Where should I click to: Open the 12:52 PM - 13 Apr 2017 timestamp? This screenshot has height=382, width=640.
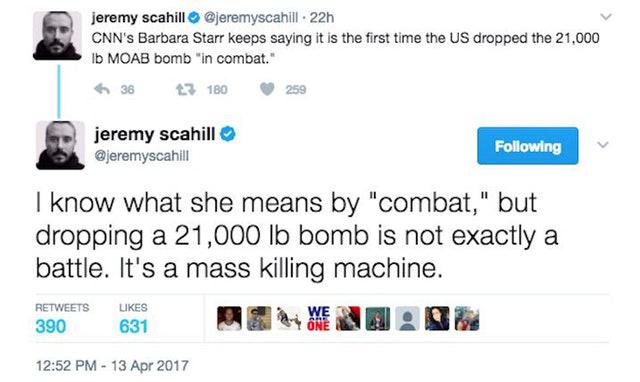click(112, 365)
